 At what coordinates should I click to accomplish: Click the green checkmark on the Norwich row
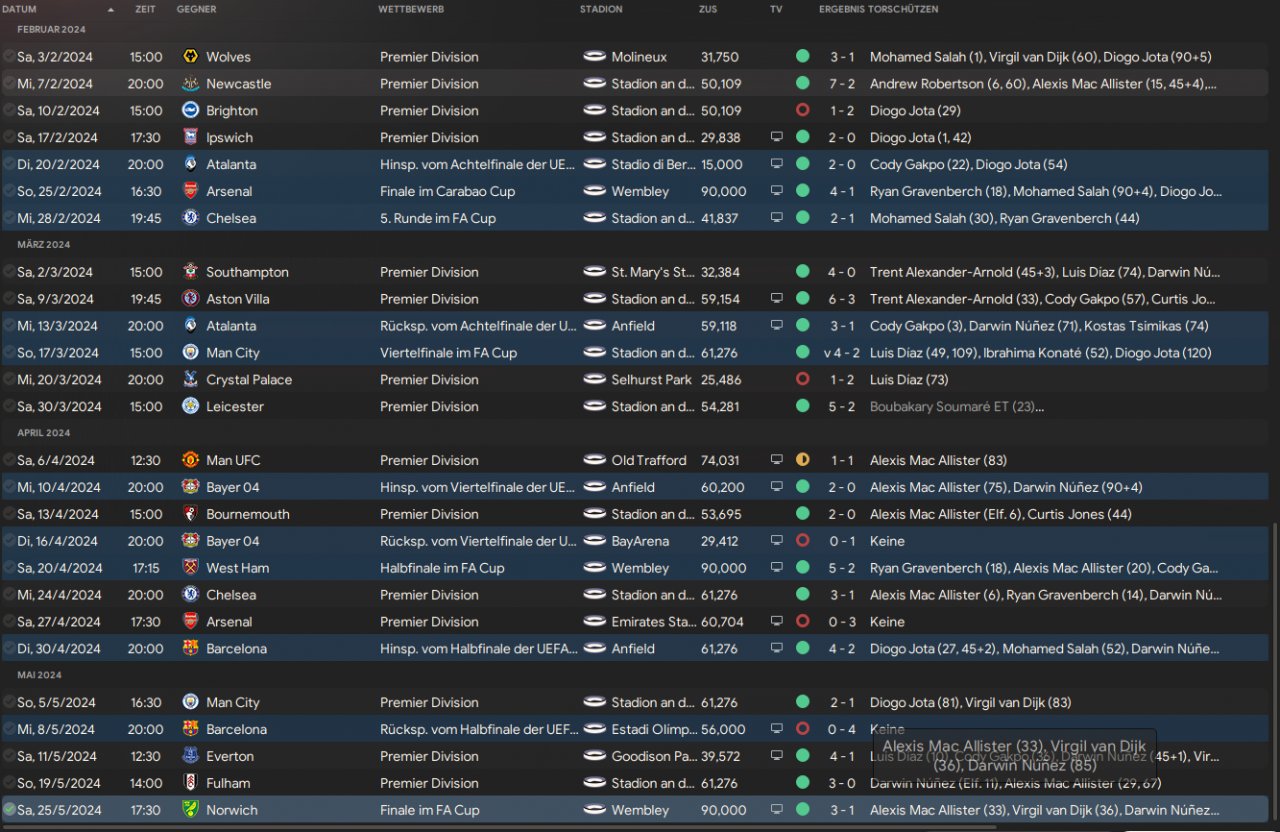click(x=9, y=810)
